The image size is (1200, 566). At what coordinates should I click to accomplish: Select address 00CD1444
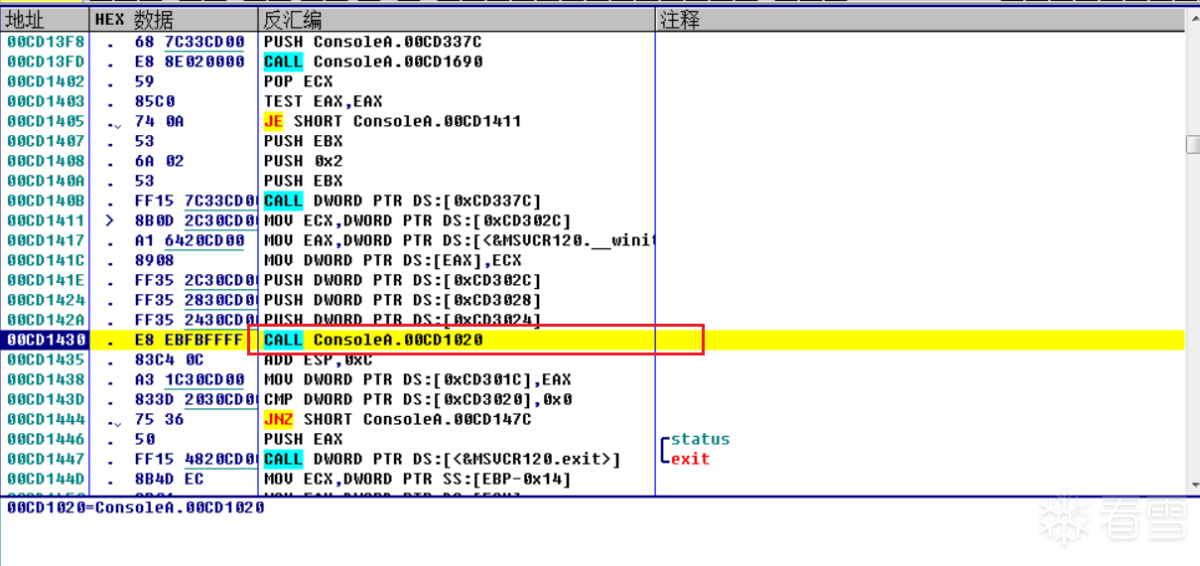46,419
